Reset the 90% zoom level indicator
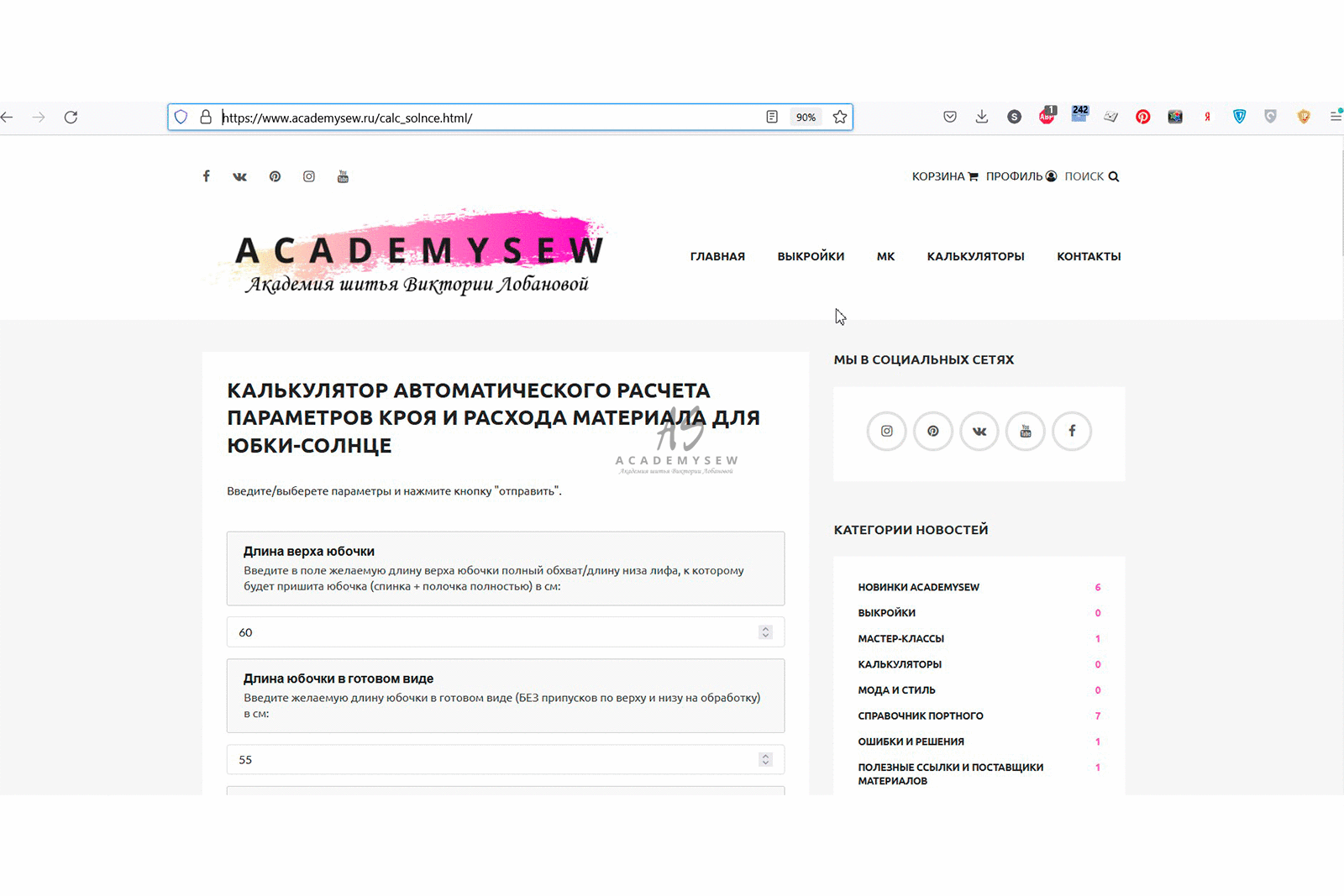 (806, 118)
